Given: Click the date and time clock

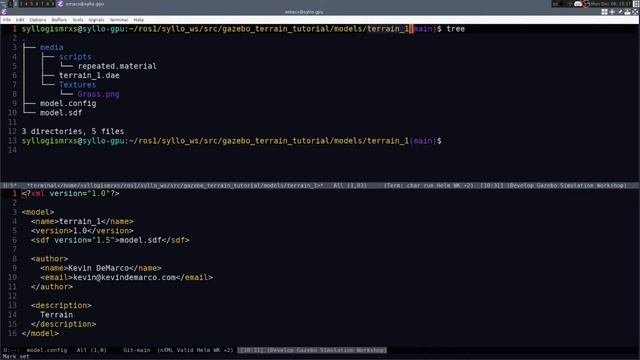Looking at the screenshot, I should (x=610, y=4).
